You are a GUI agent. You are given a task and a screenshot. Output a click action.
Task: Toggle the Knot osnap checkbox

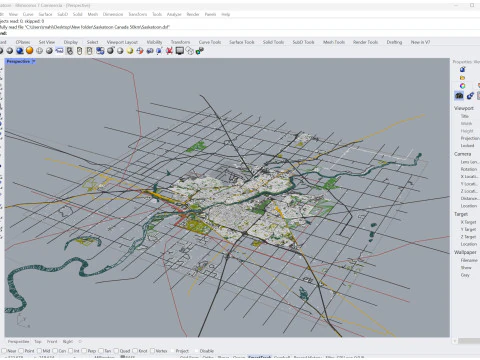click(135, 351)
